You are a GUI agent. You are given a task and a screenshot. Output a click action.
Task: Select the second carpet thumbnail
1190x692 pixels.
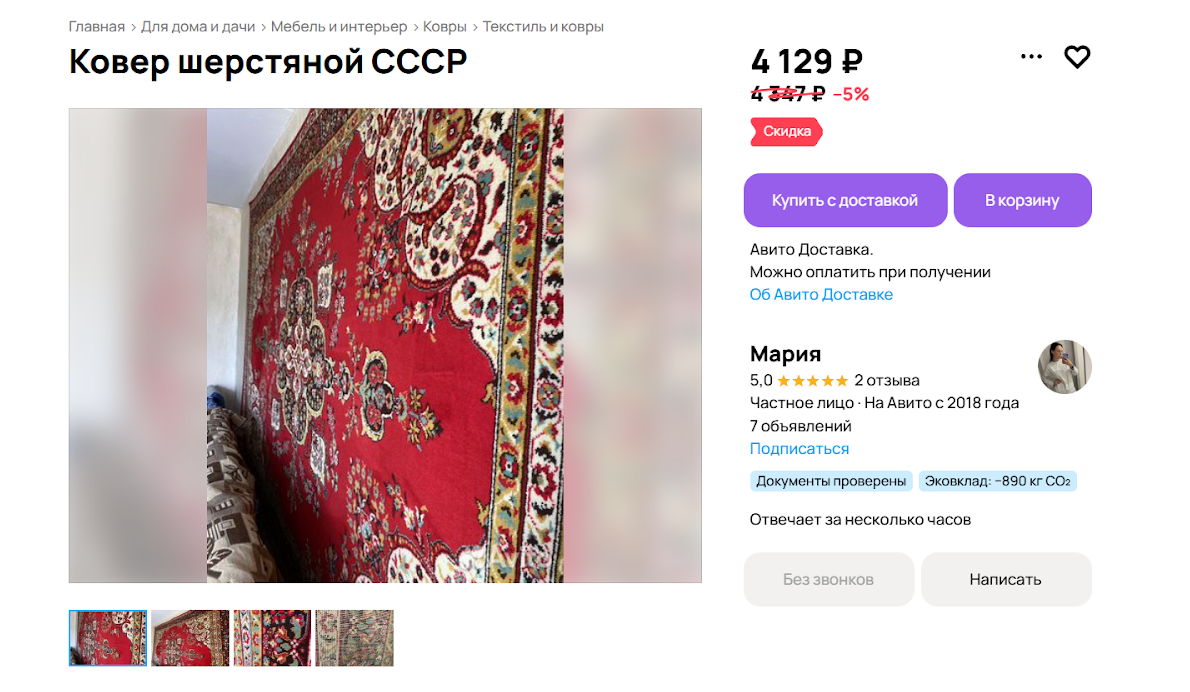[x=190, y=638]
